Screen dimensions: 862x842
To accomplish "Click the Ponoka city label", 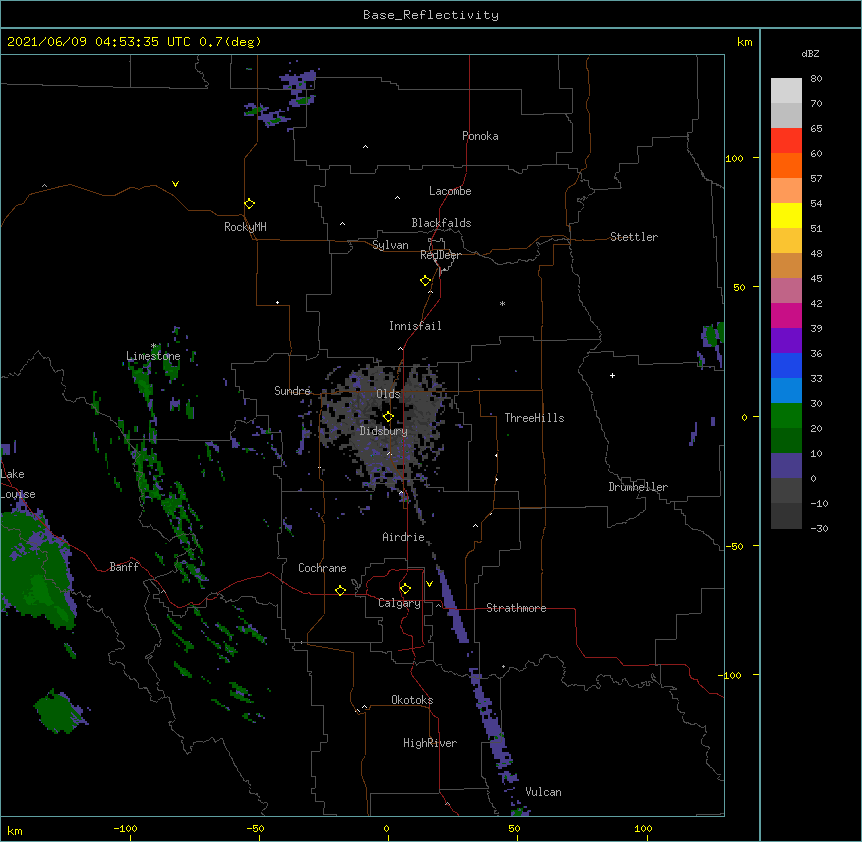I will pyautogui.click(x=480, y=136).
